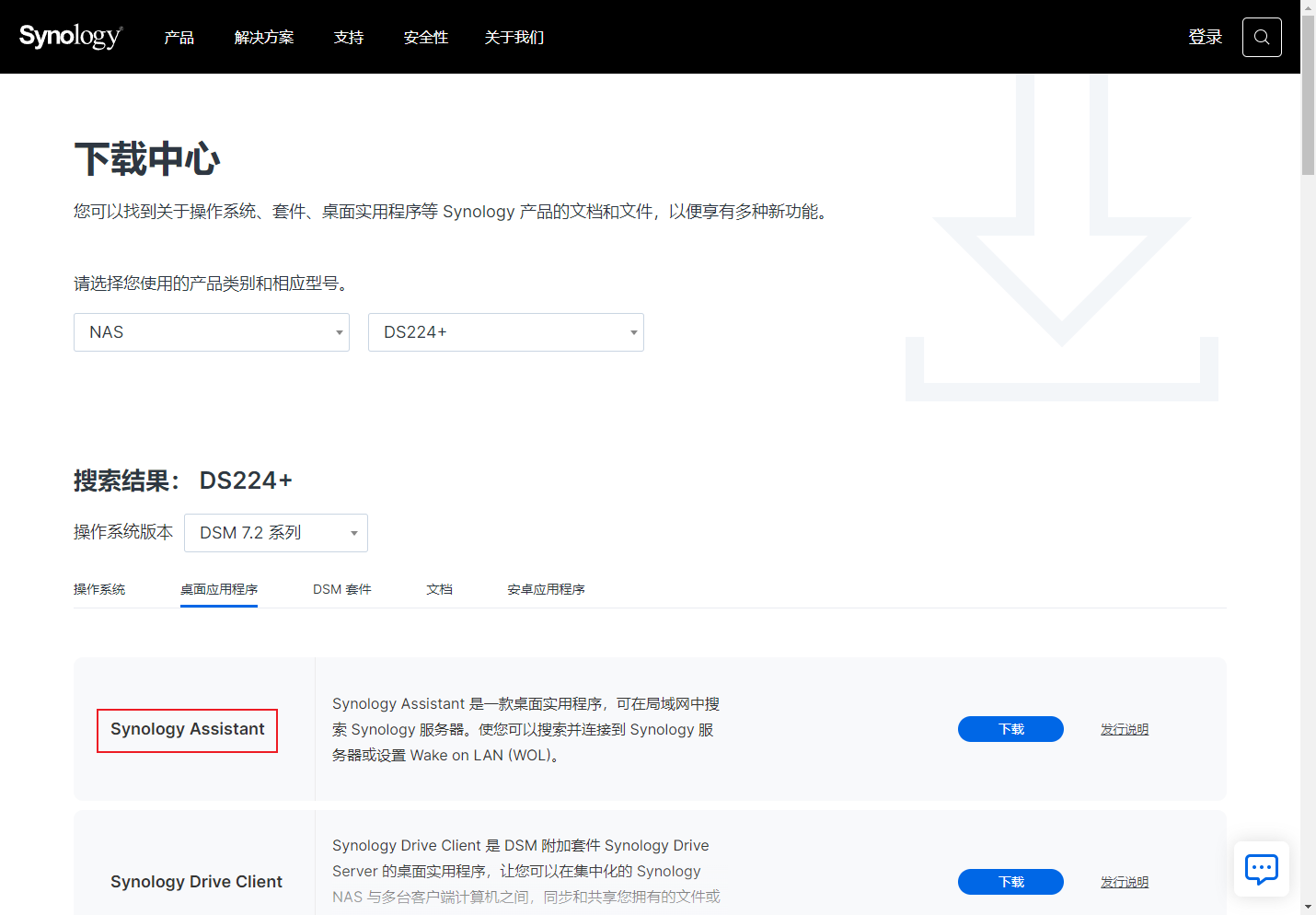Image resolution: width=1316 pixels, height=915 pixels.
Task: Open the DSM 7.2 系列 version dropdown
Action: pyautogui.click(x=275, y=532)
